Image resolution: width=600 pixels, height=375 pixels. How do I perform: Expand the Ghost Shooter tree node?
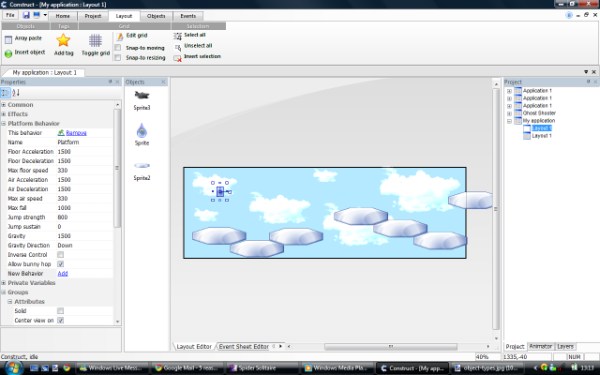pyautogui.click(x=509, y=113)
